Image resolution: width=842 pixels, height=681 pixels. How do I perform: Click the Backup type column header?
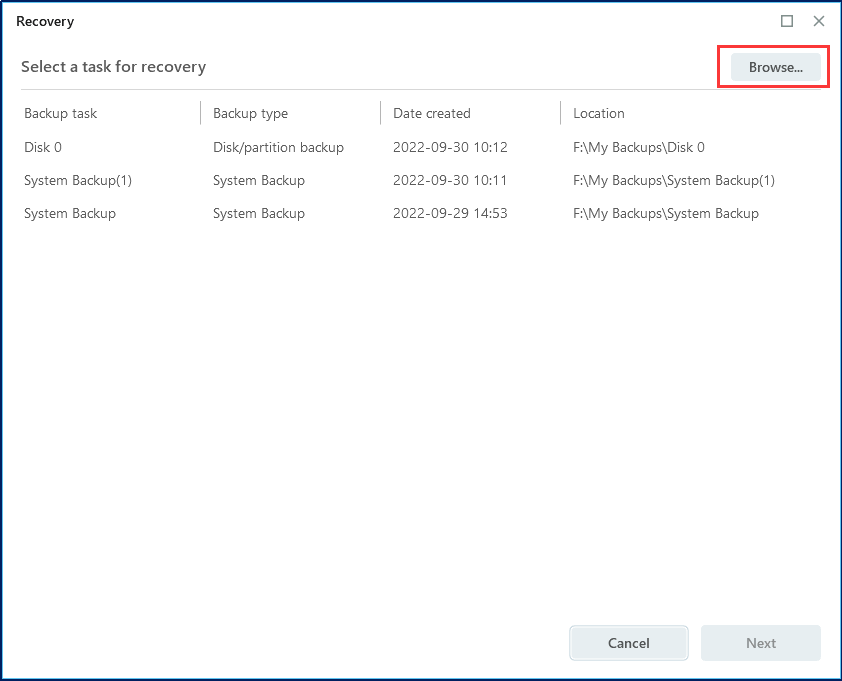click(249, 113)
